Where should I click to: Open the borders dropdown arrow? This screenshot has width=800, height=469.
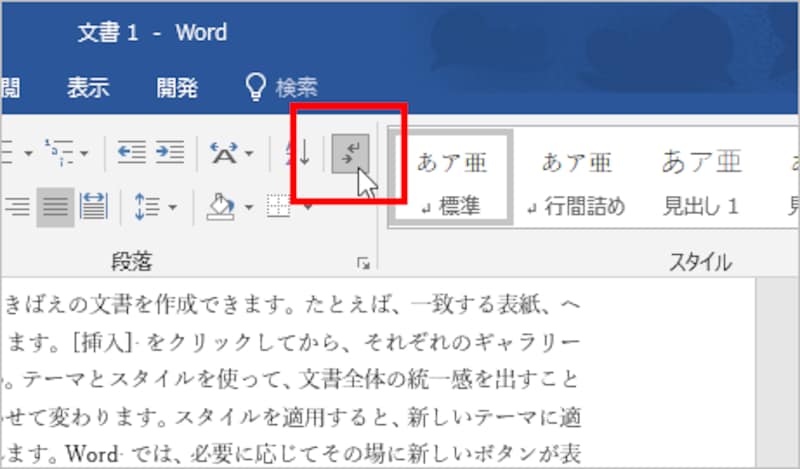pos(308,207)
